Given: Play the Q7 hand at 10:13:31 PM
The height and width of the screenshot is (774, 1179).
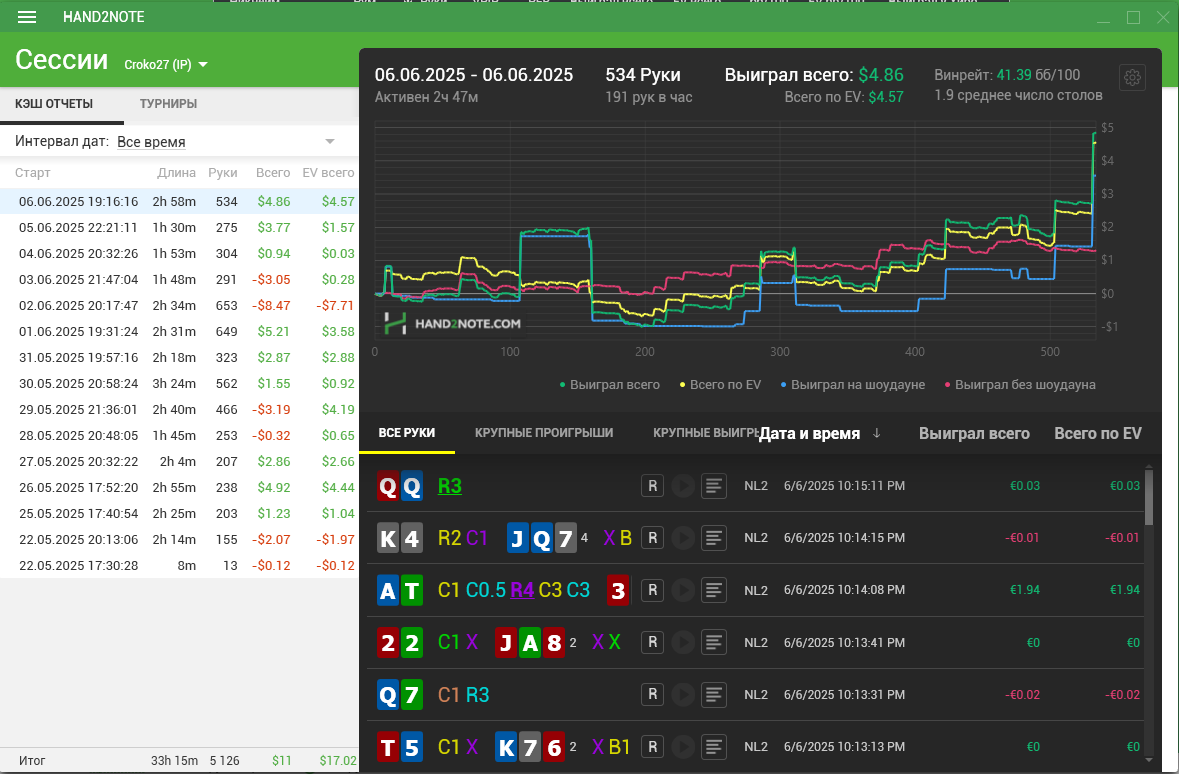Looking at the screenshot, I should tap(683, 694).
